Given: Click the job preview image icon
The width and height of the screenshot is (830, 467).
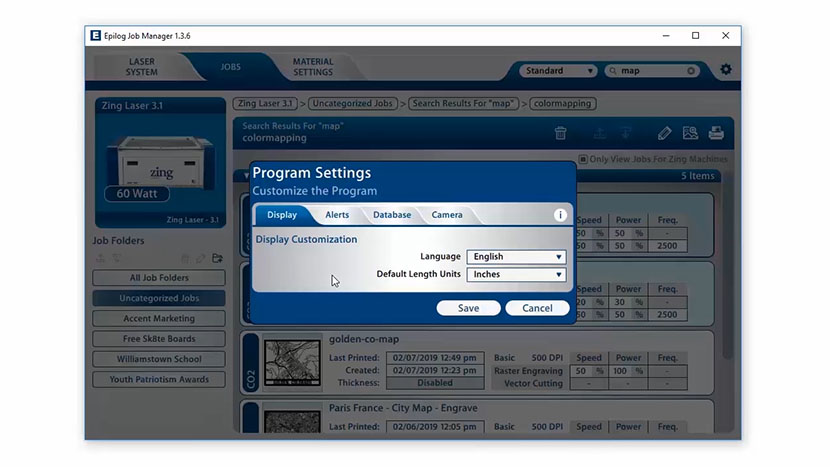Looking at the screenshot, I should click(x=690, y=133).
